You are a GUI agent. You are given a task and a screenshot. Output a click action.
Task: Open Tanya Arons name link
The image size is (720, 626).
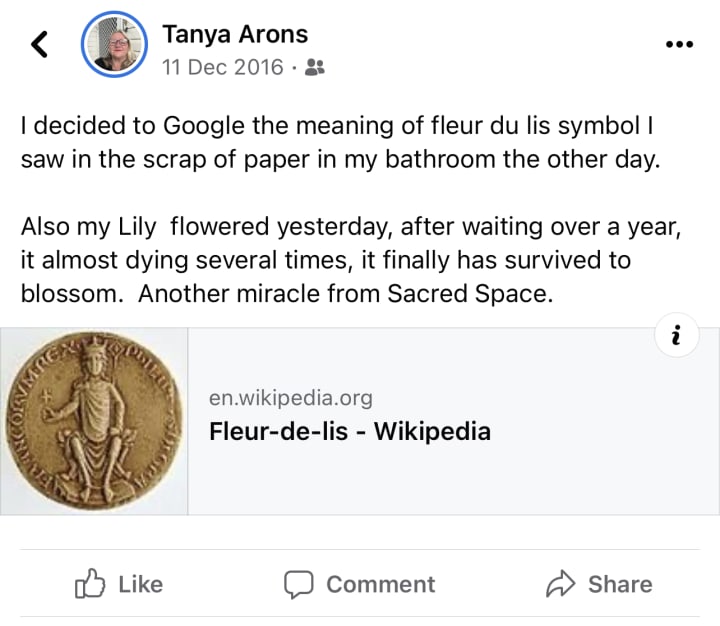pos(235,34)
